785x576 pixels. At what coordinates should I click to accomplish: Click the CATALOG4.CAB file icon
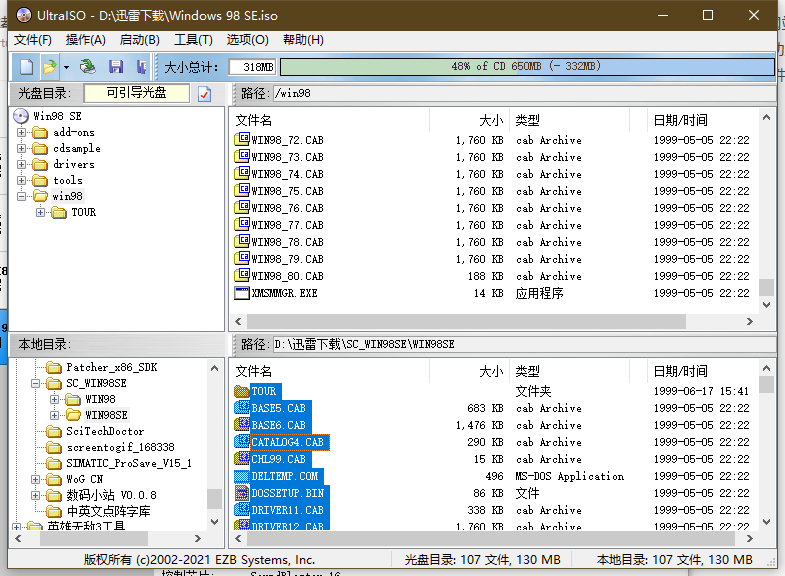pyautogui.click(x=242, y=442)
